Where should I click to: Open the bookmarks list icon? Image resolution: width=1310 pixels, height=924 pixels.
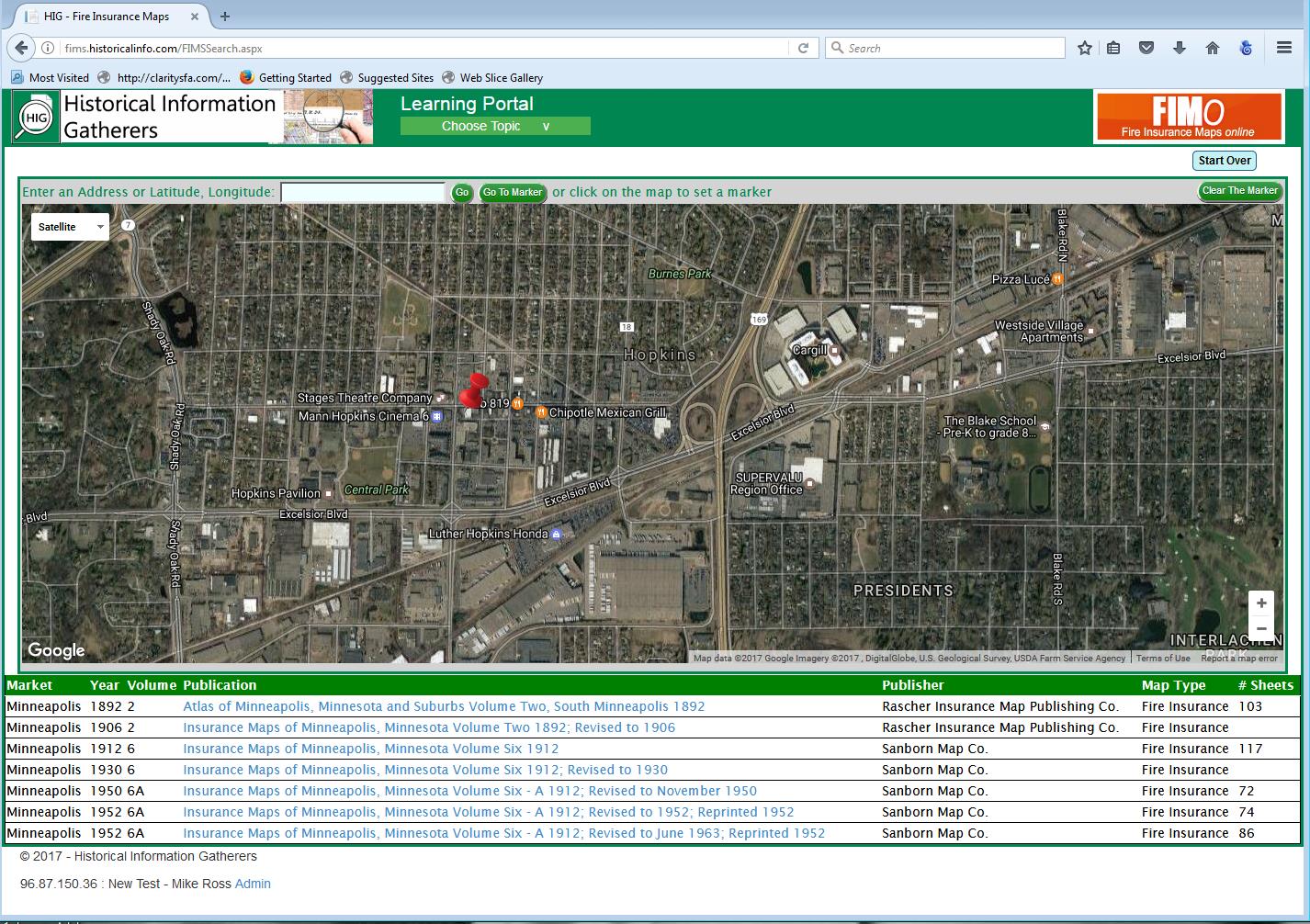pos(1113,48)
